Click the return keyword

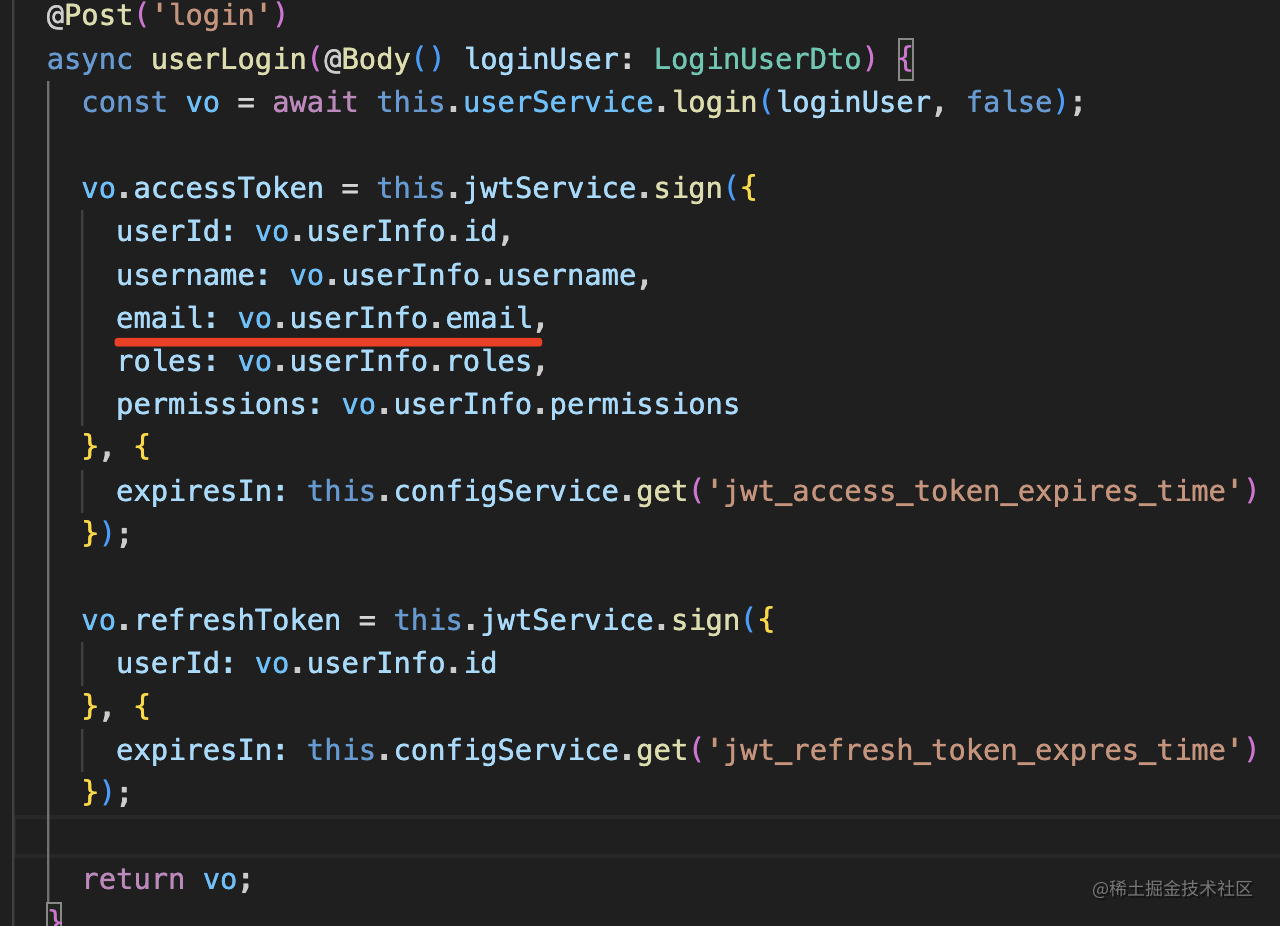pos(134,879)
